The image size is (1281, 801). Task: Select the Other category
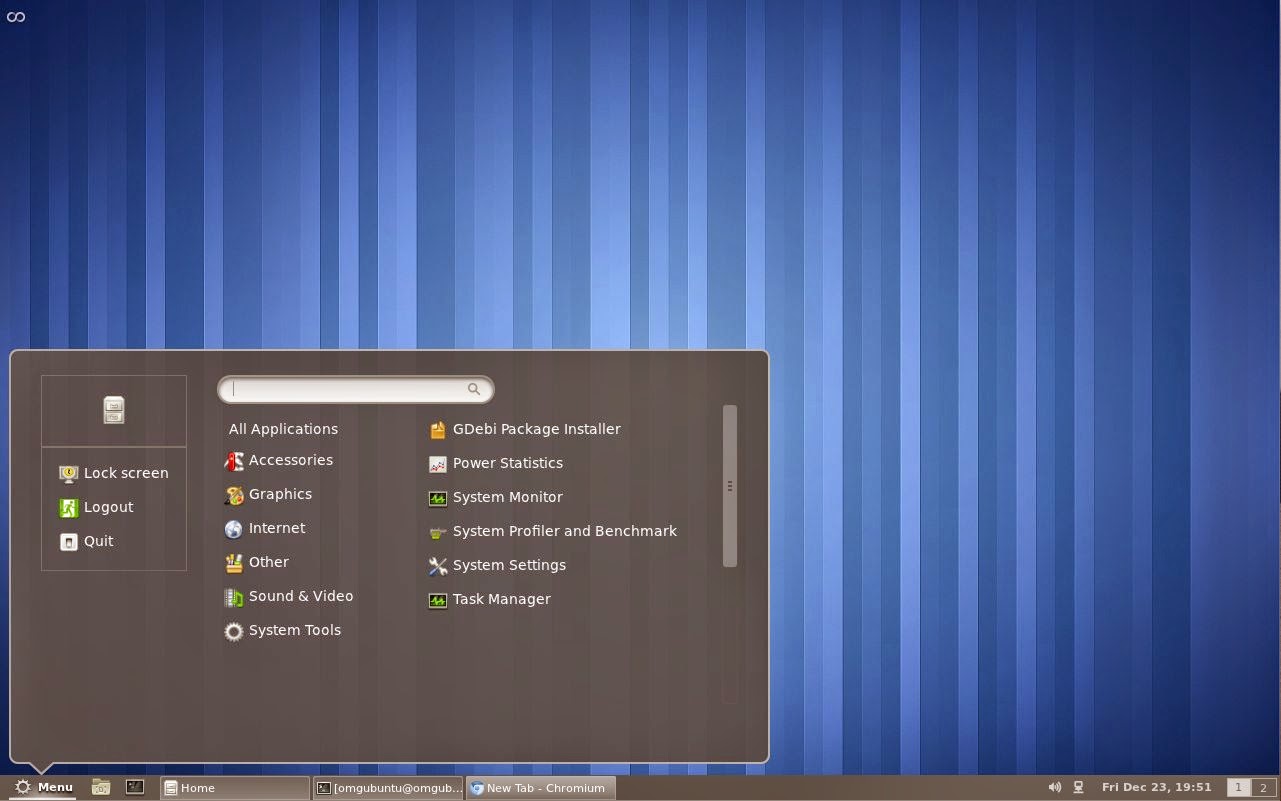tap(268, 562)
